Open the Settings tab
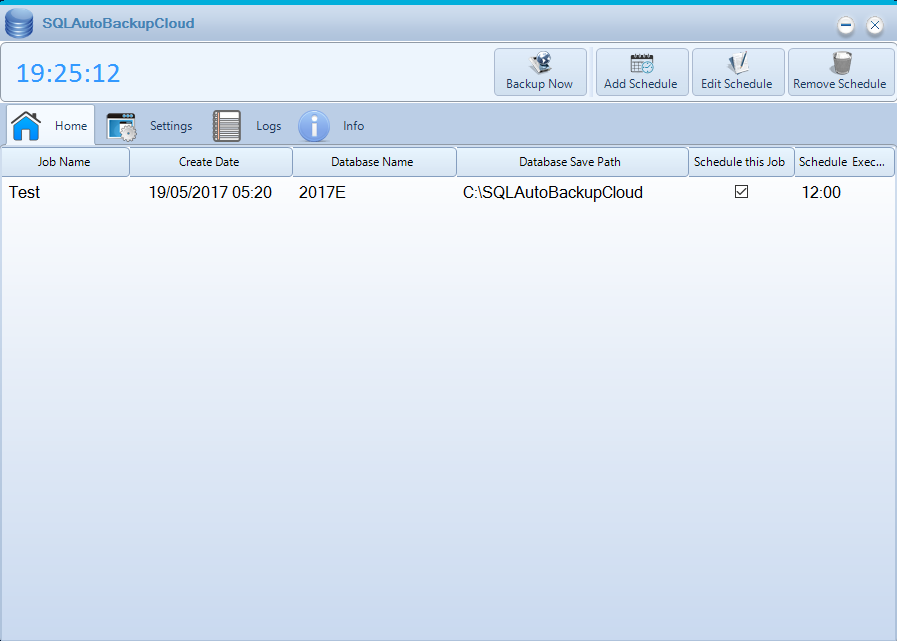 pos(150,126)
